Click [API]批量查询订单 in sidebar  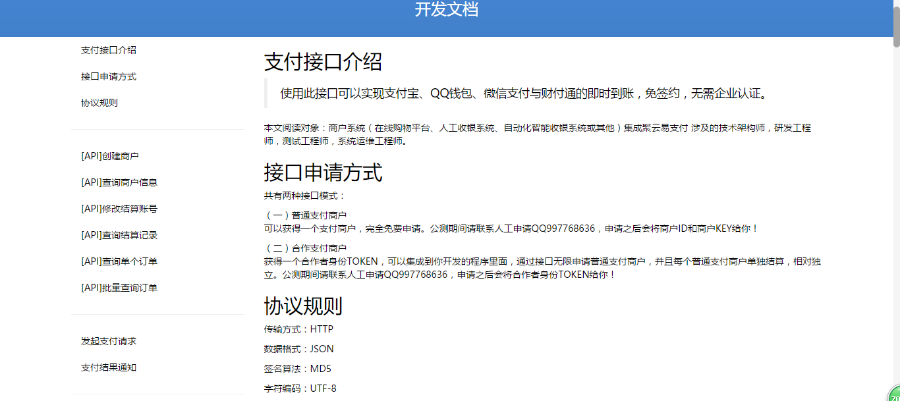coord(119,288)
